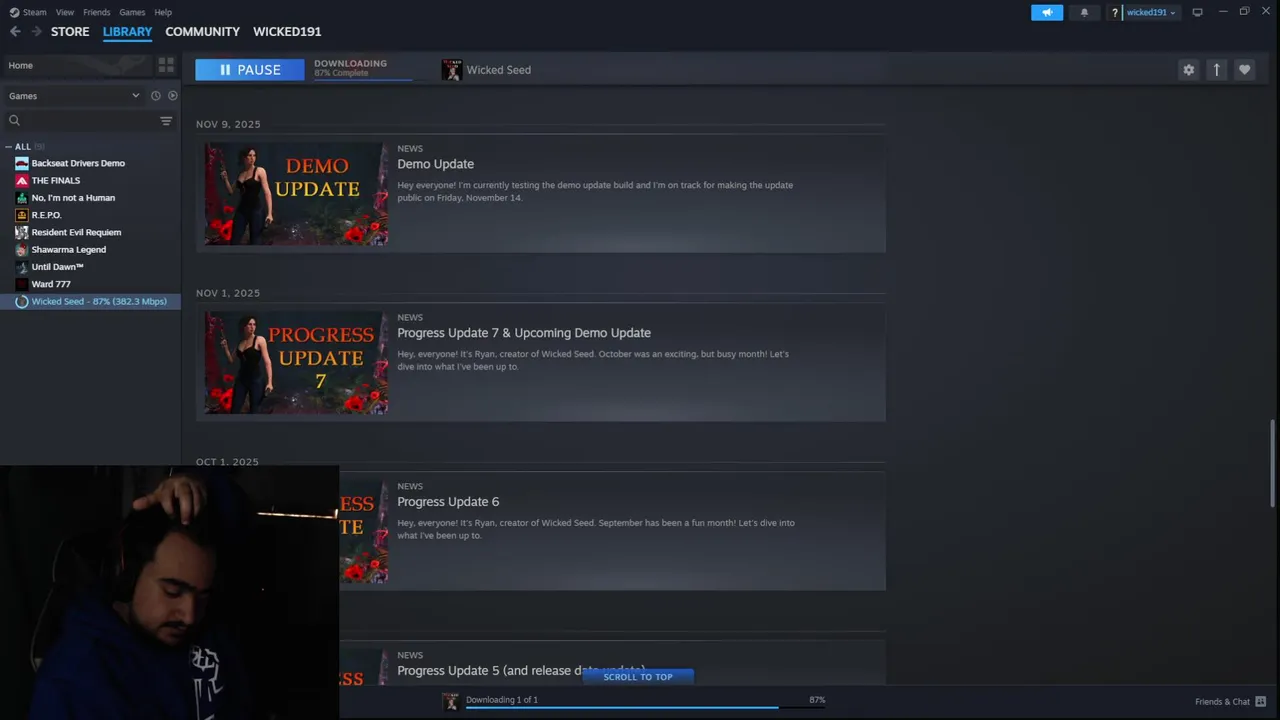Open the Friends menu
This screenshot has width=1280, height=720.
(x=97, y=12)
